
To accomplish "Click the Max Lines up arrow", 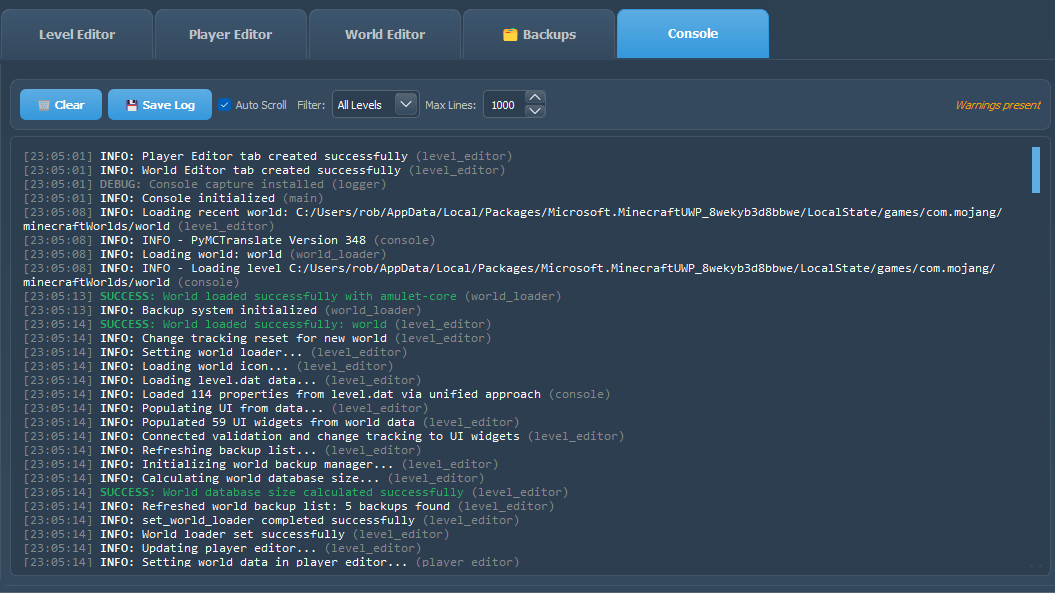I will pos(535,98).
